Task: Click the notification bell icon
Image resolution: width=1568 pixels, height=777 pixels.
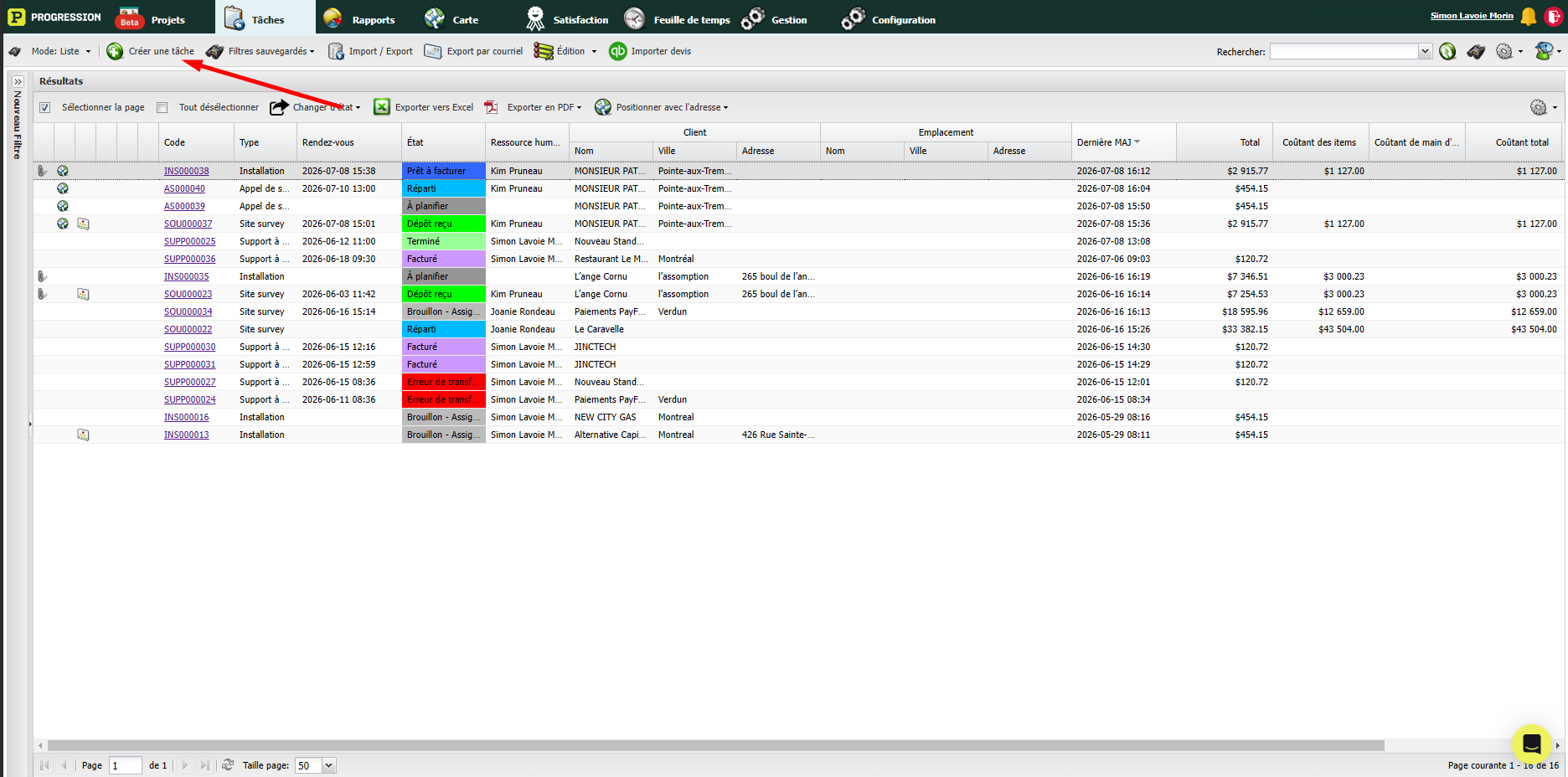Action: point(1529,16)
